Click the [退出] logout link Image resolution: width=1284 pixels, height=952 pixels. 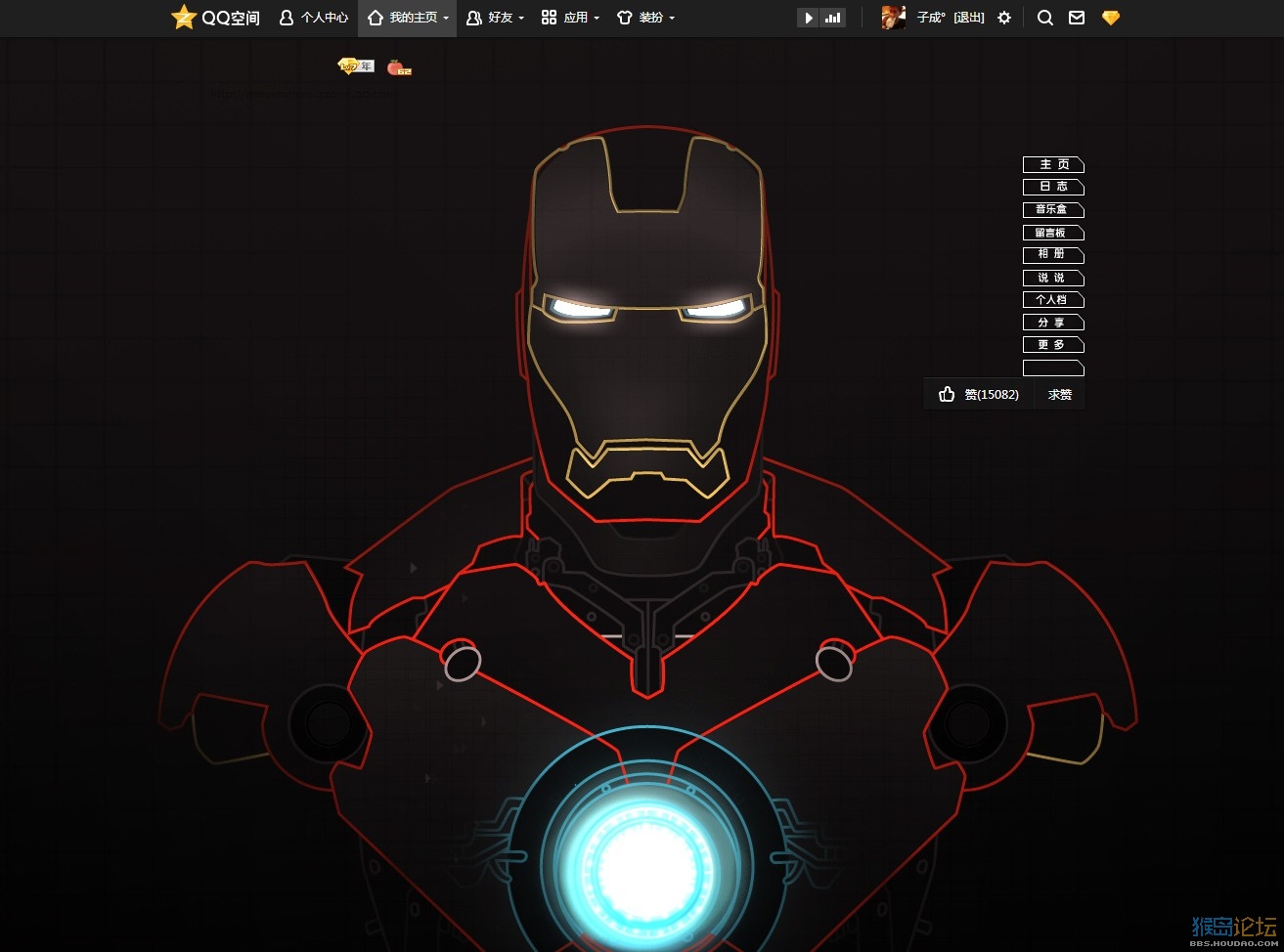[x=968, y=18]
